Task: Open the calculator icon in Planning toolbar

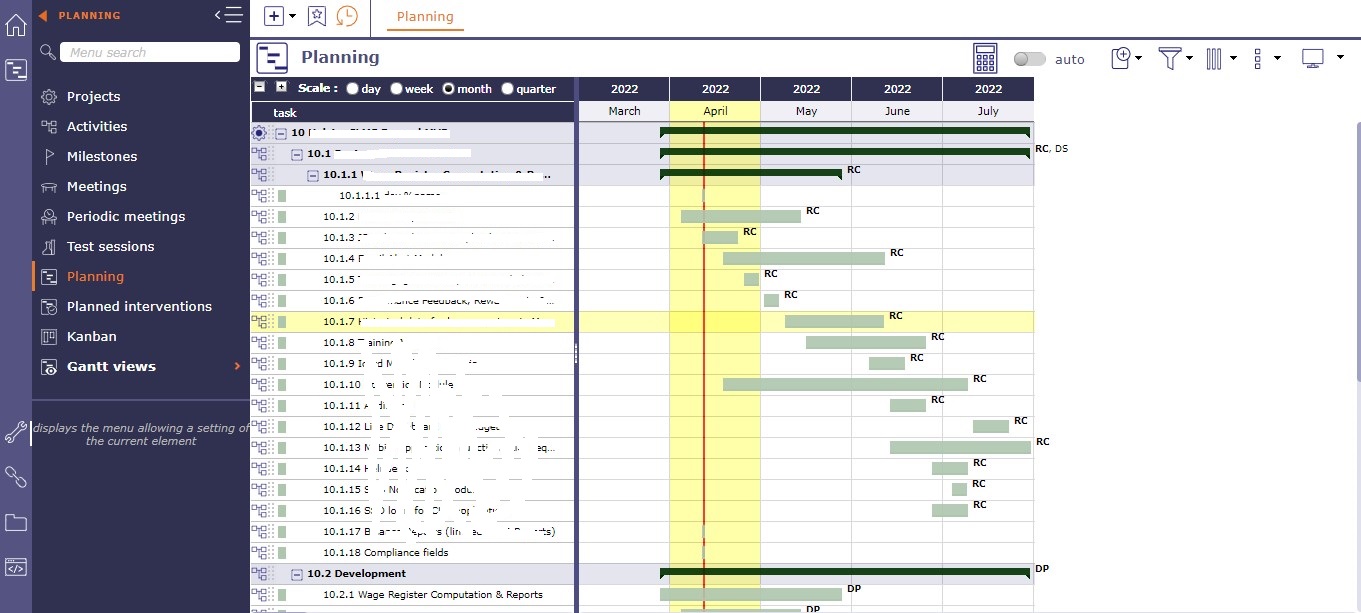Action: [985, 58]
